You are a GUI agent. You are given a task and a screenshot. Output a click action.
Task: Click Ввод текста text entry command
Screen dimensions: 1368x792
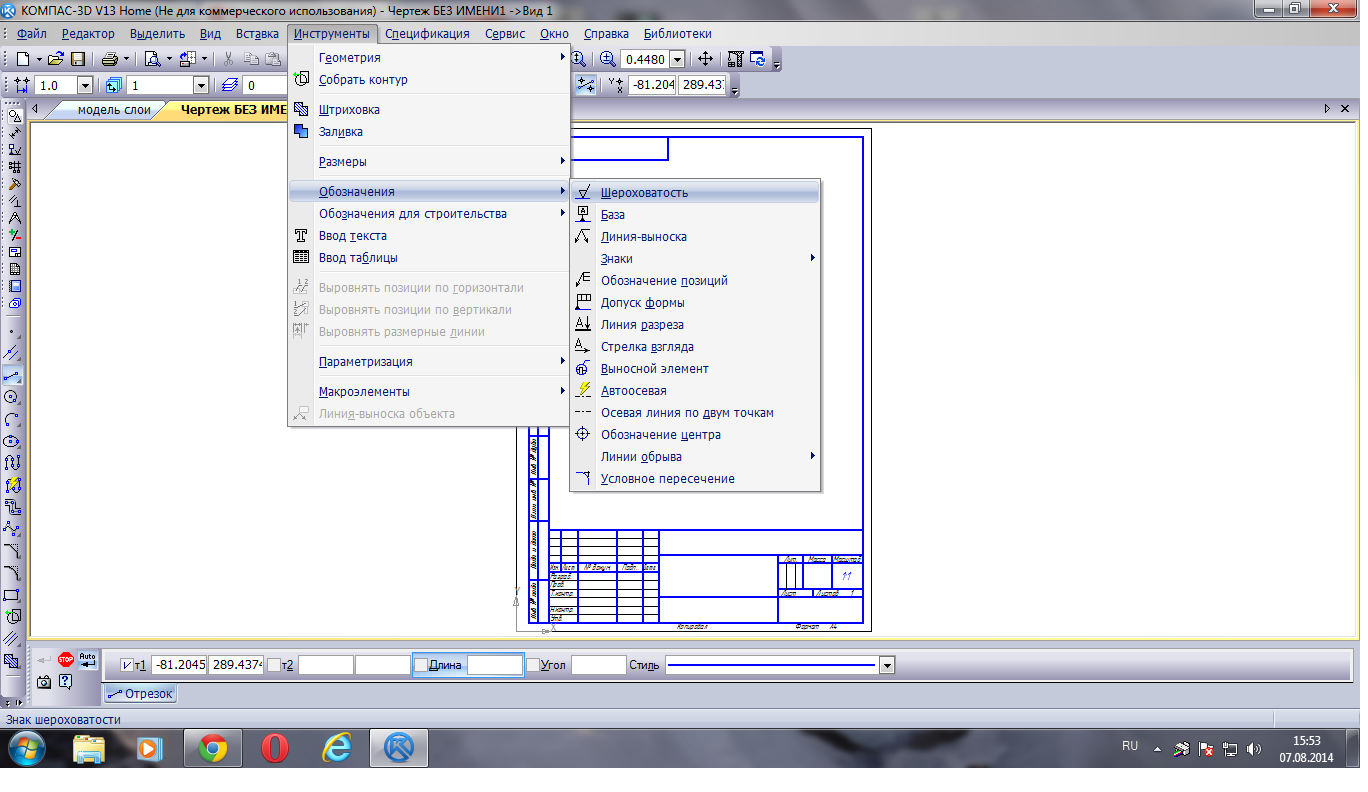click(x=429, y=236)
